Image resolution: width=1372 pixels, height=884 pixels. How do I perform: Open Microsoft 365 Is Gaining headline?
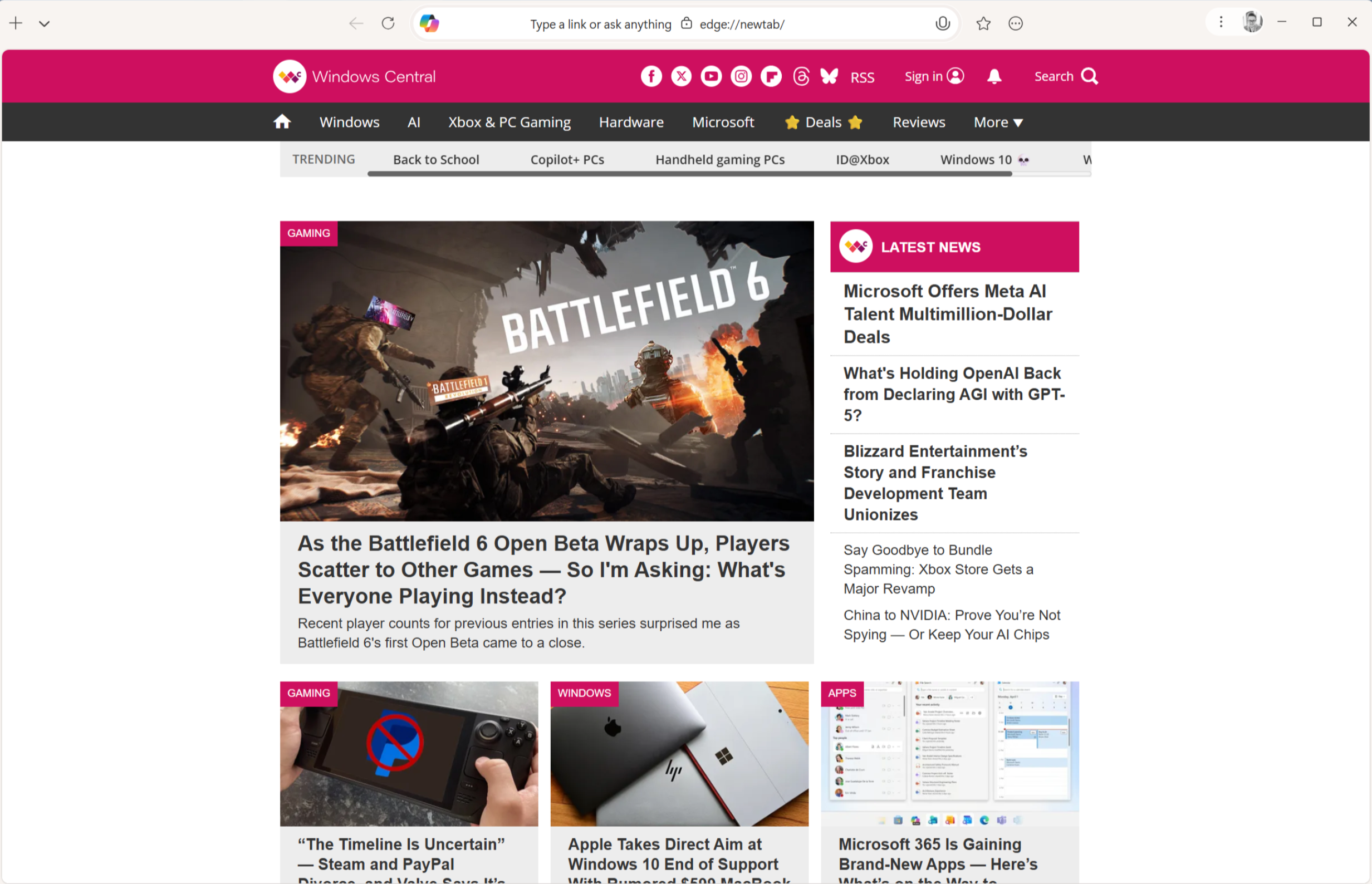click(x=938, y=860)
